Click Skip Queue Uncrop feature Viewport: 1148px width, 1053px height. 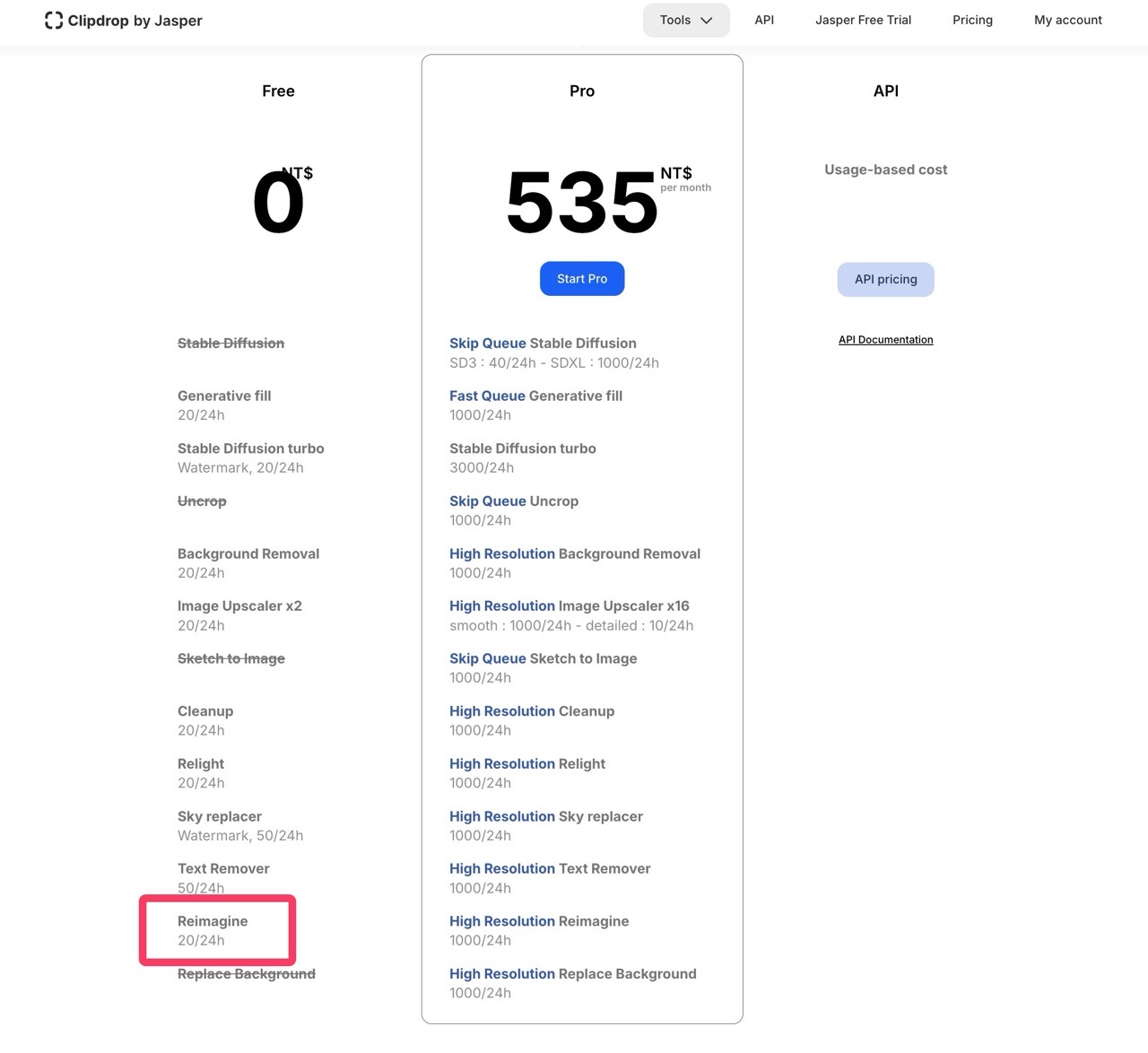point(514,501)
